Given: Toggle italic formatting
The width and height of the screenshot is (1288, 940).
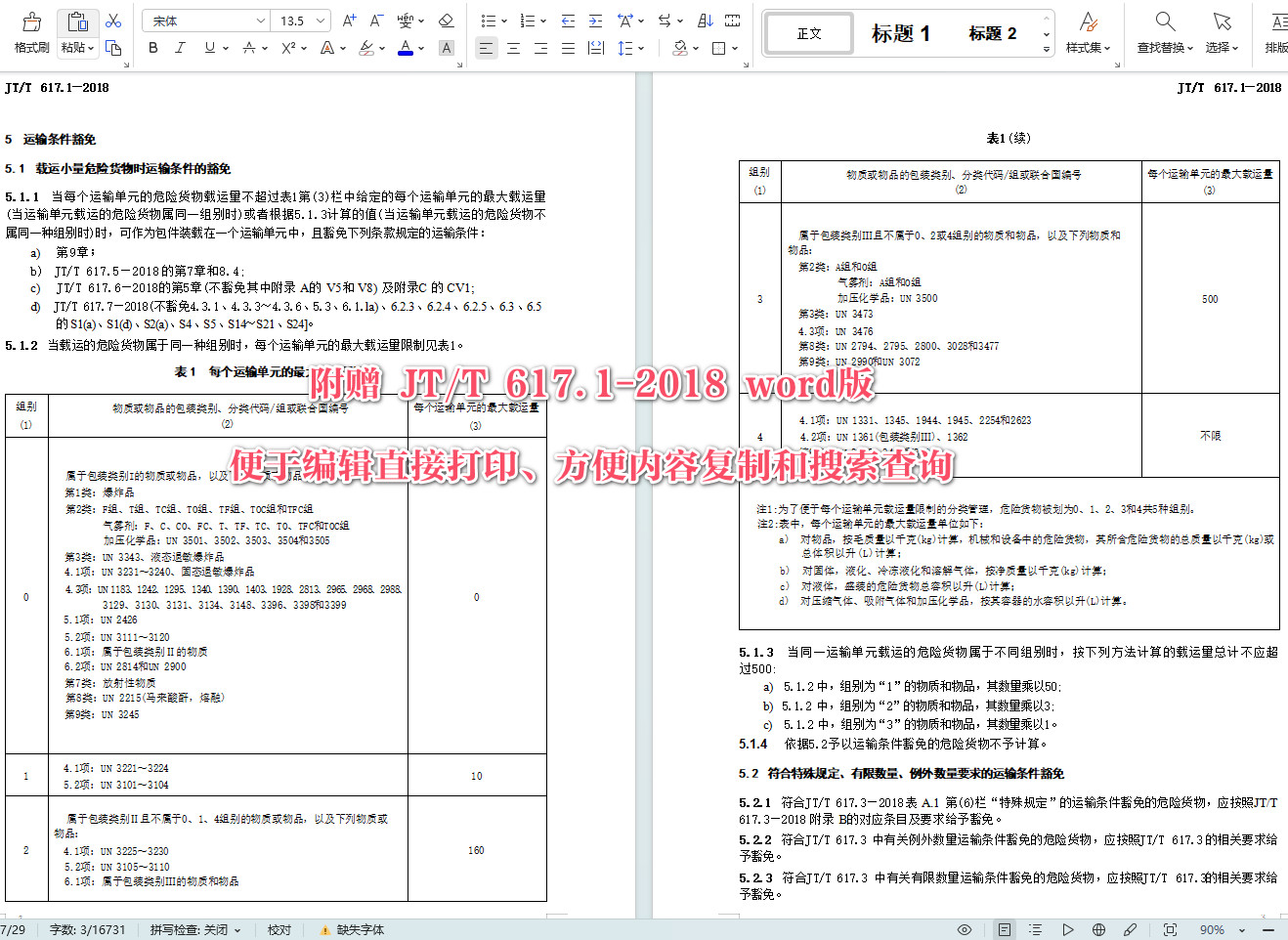Looking at the screenshot, I should tap(180, 47).
